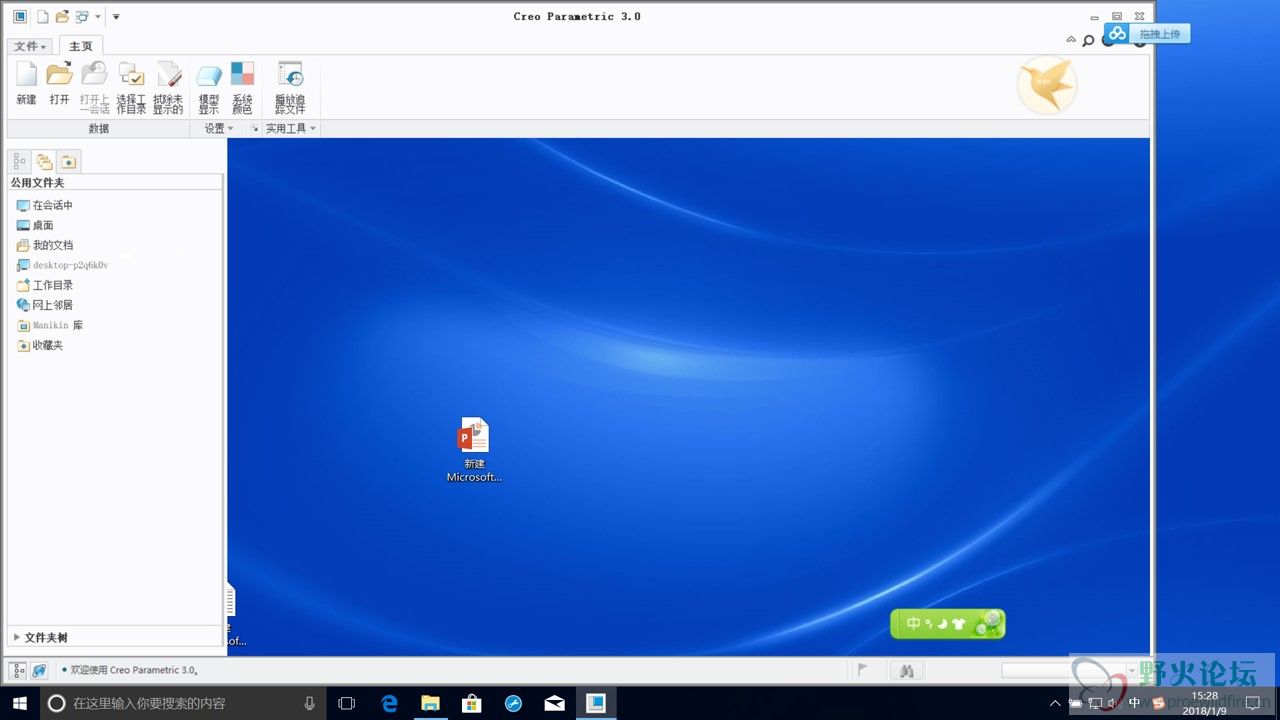The image size is (1280, 720).
Task: Select desktop-p2q6k0v computer entry
Action: [x=62, y=265]
